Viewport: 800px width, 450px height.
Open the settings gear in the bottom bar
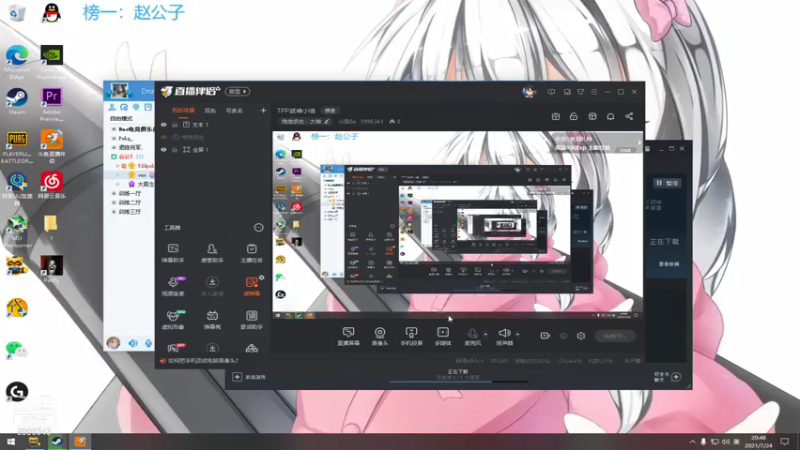[581, 336]
